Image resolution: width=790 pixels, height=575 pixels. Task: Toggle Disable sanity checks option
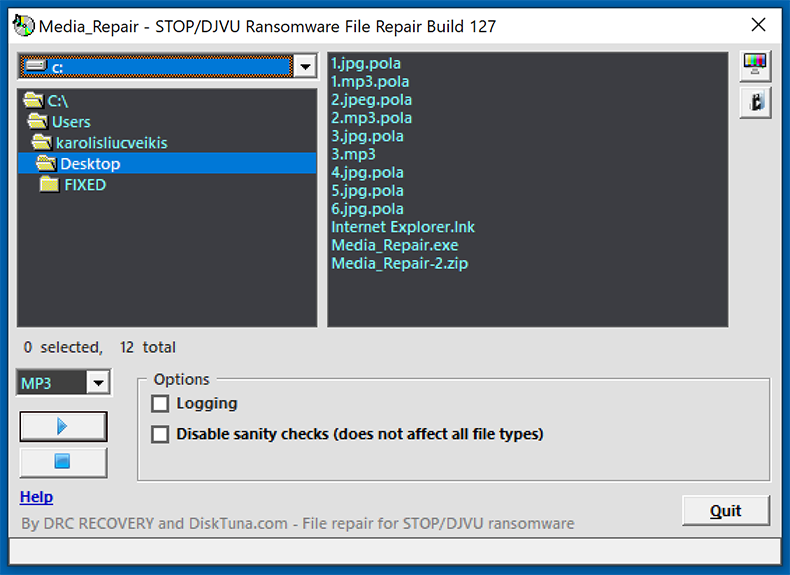click(160, 434)
